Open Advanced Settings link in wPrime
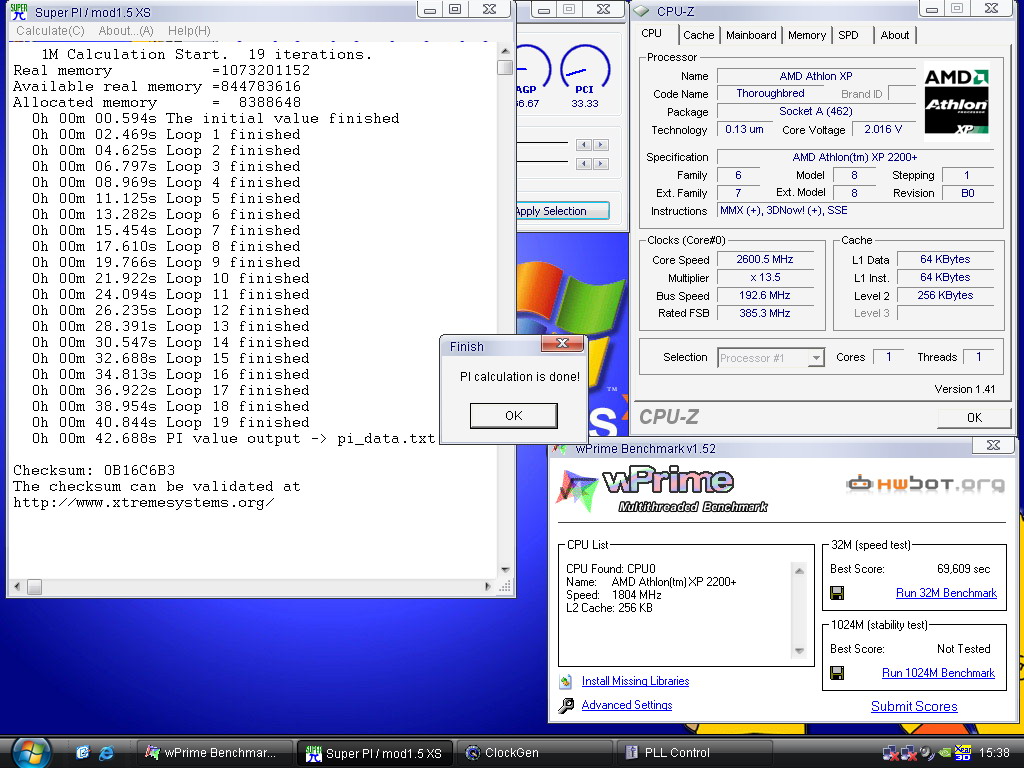Image resolution: width=1024 pixels, height=768 pixels. click(x=627, y=705)
